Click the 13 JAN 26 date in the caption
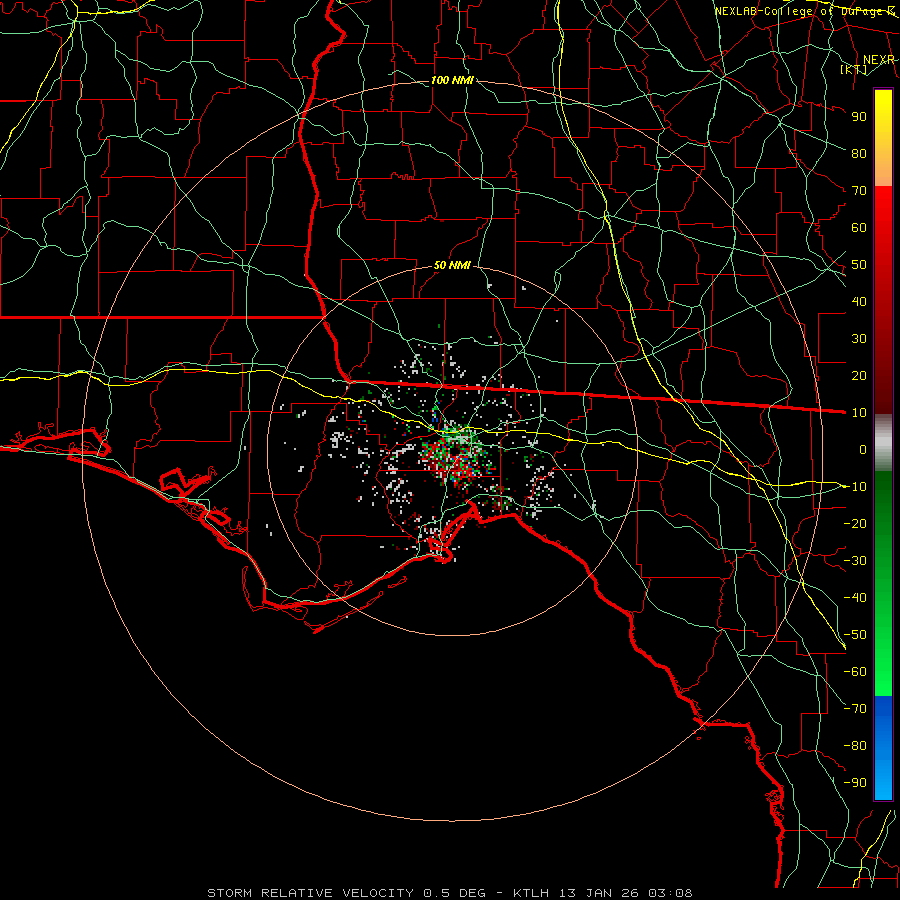 click(599, 893)
